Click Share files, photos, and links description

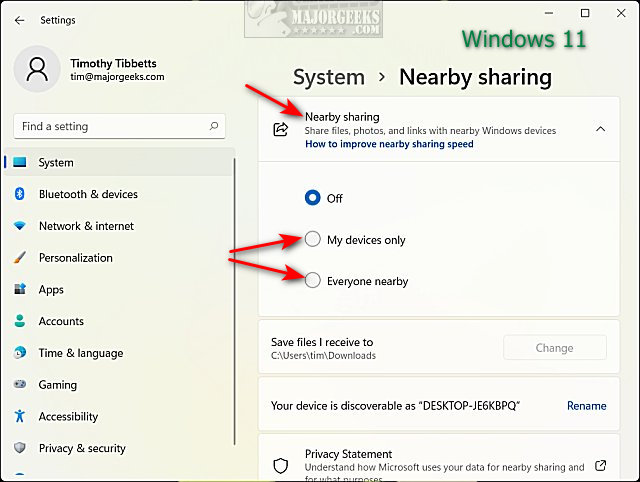coord(430,131)
